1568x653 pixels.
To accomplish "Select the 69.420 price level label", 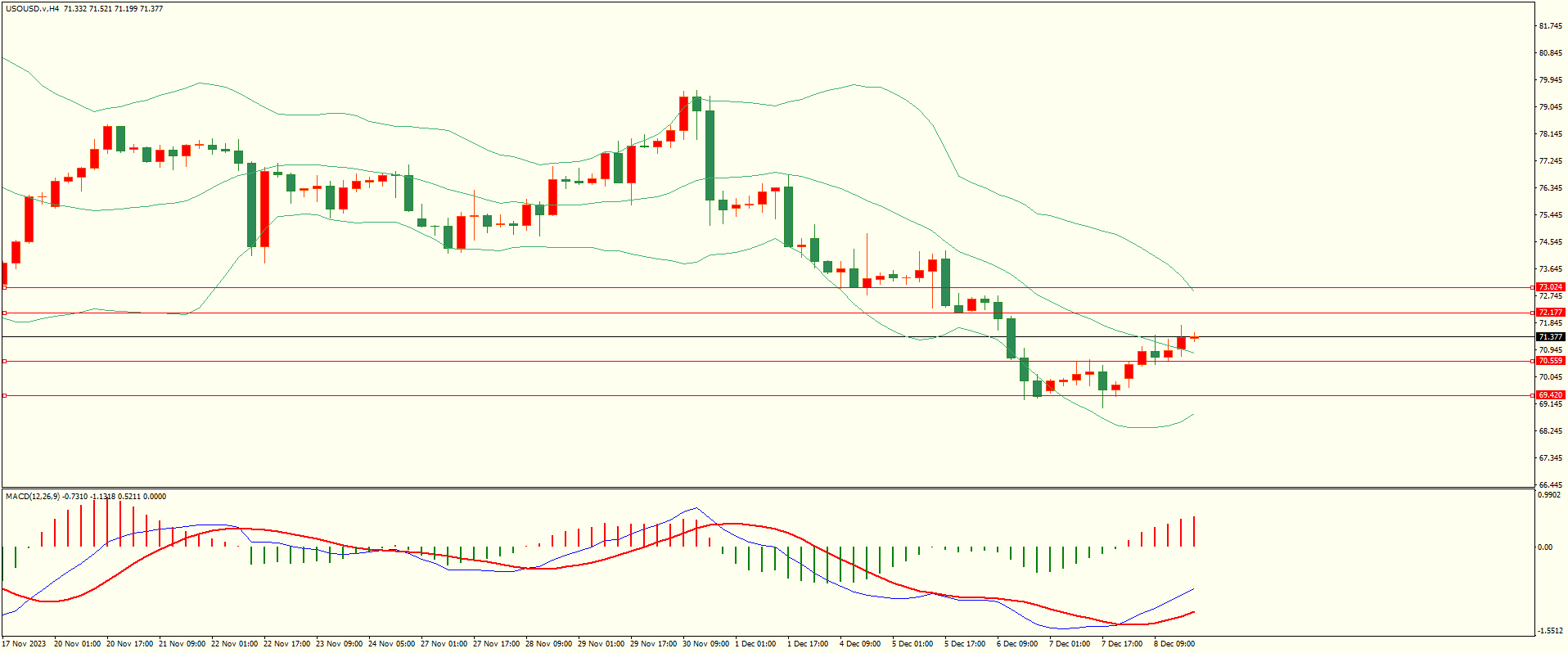I will (x=1550, y=395).
